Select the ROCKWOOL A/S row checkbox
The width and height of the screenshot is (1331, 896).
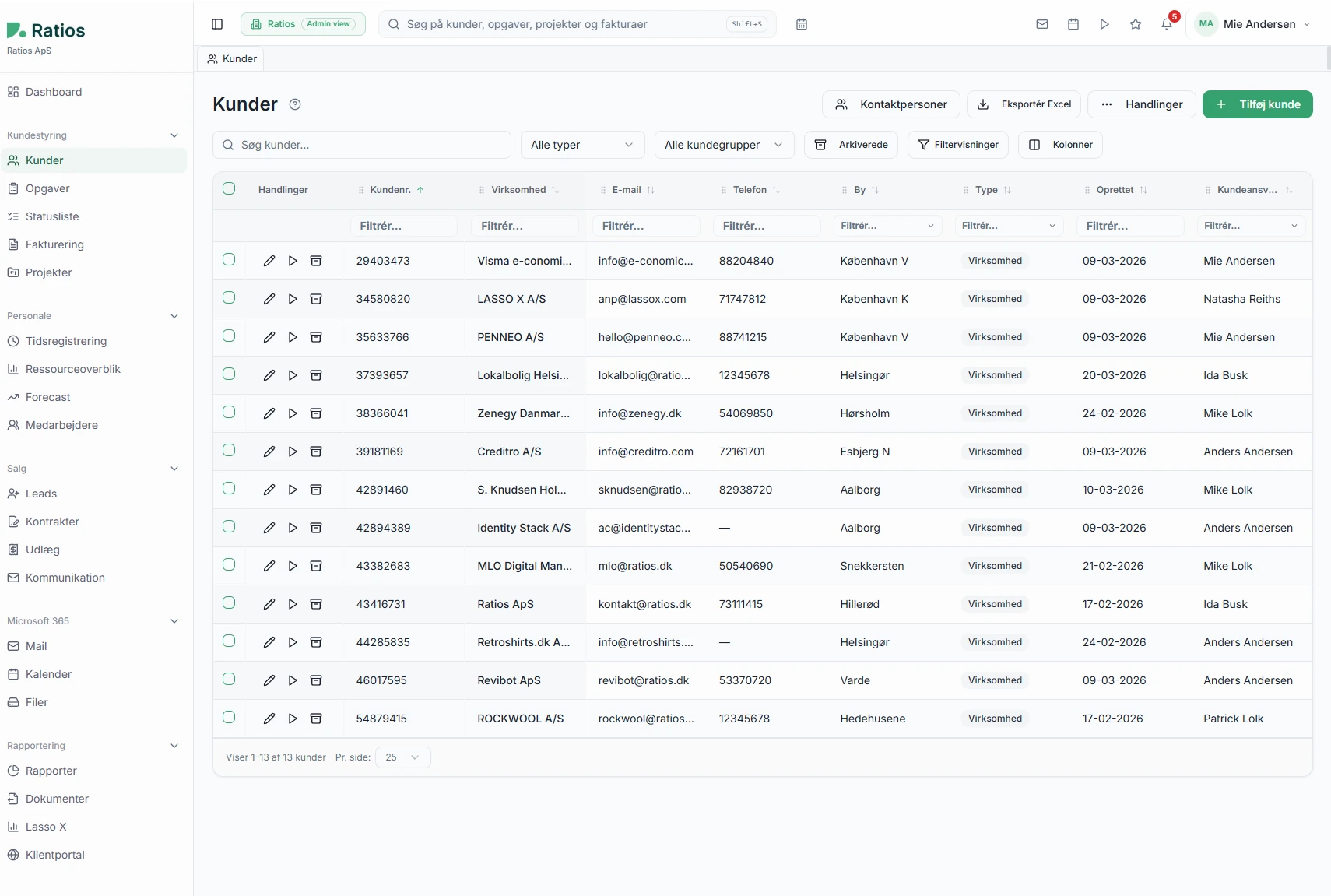[x=229, y=717]
